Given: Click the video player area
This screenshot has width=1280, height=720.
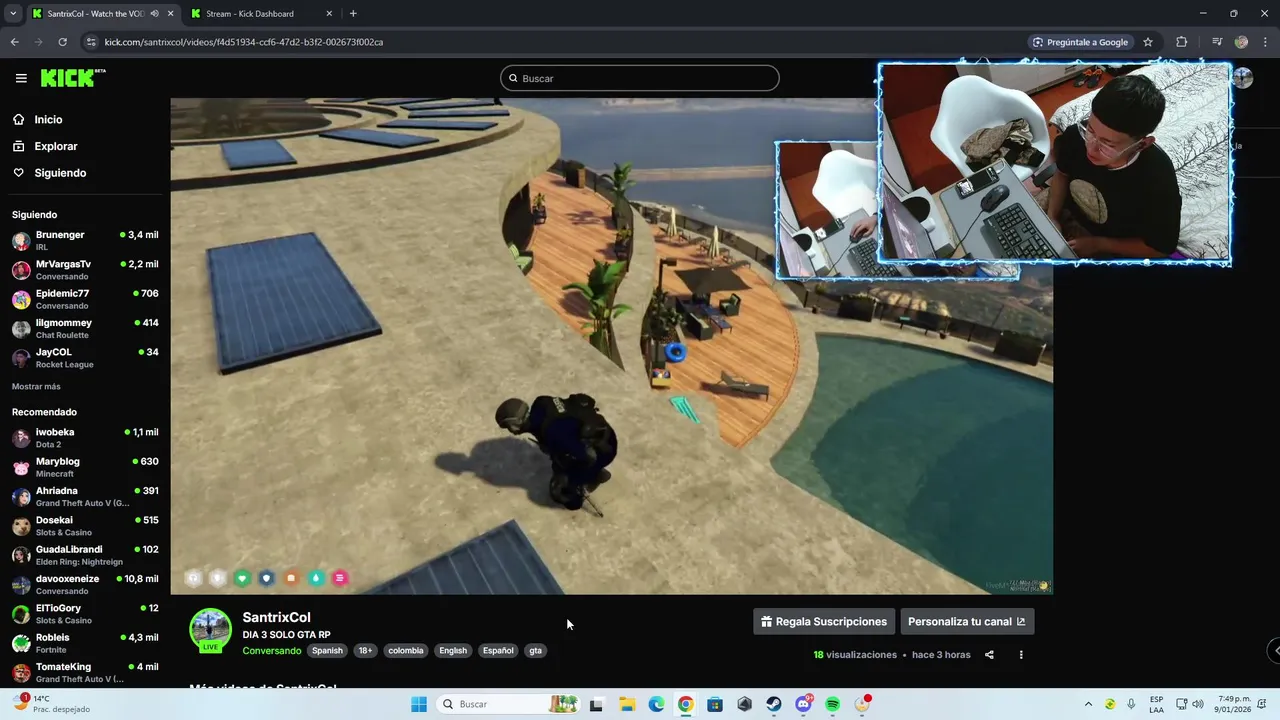Looking at the screenshot, I should 611,346.
